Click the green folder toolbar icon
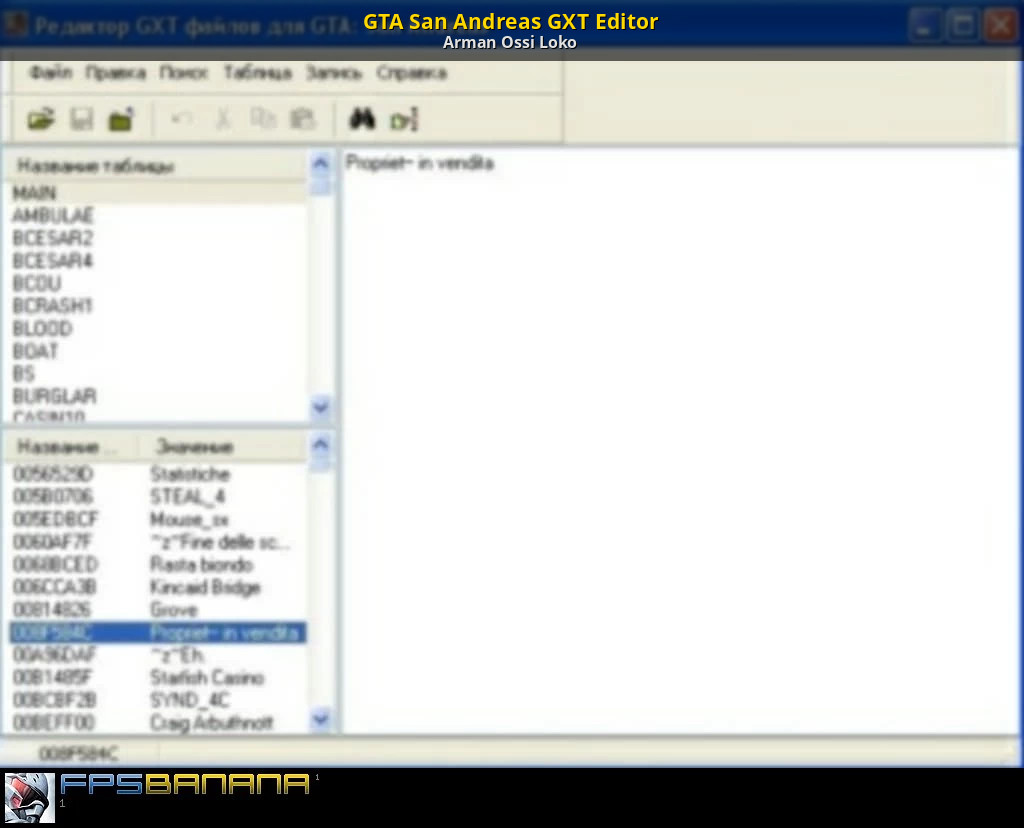Image resolution: width=1024 pixels, height=828 pixels. click(121, 120)
